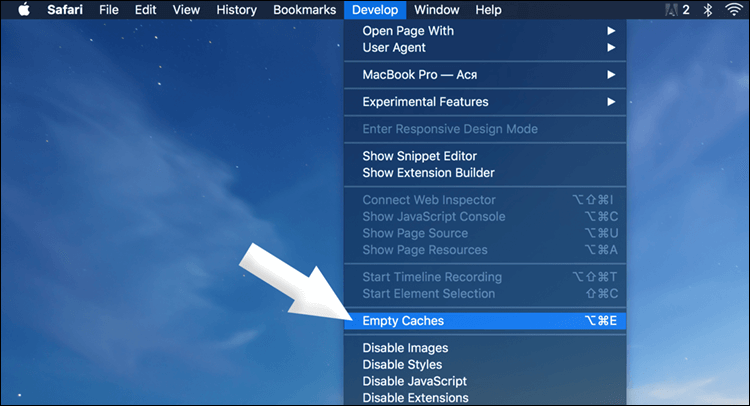
Task: Open the History menu
Action: tap(236, 10)
